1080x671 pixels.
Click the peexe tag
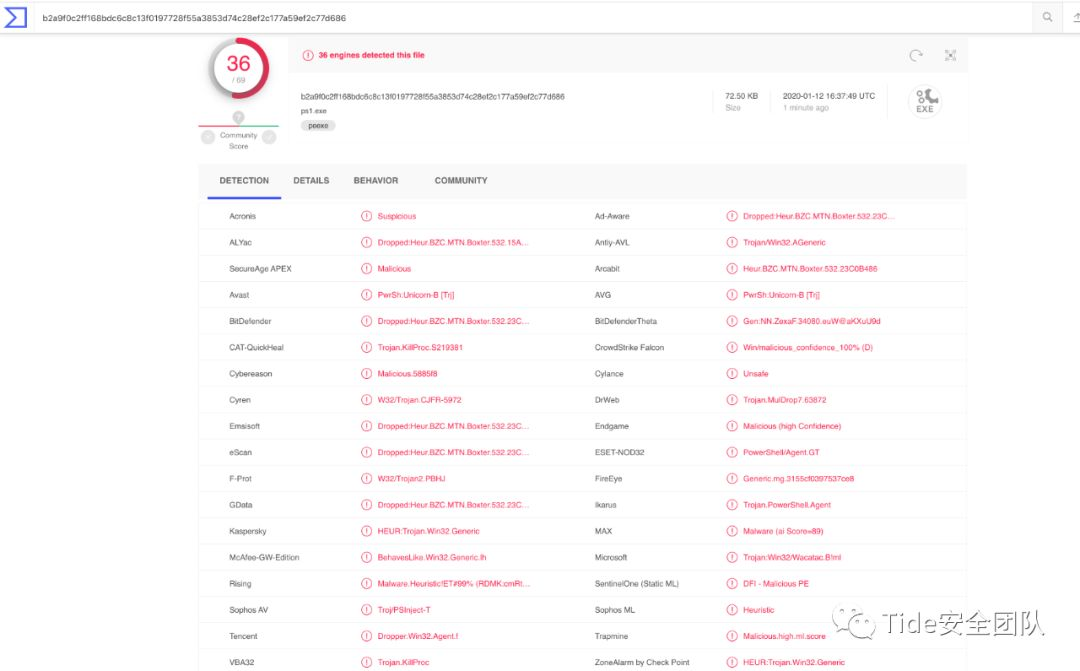[x=318, y=125]
